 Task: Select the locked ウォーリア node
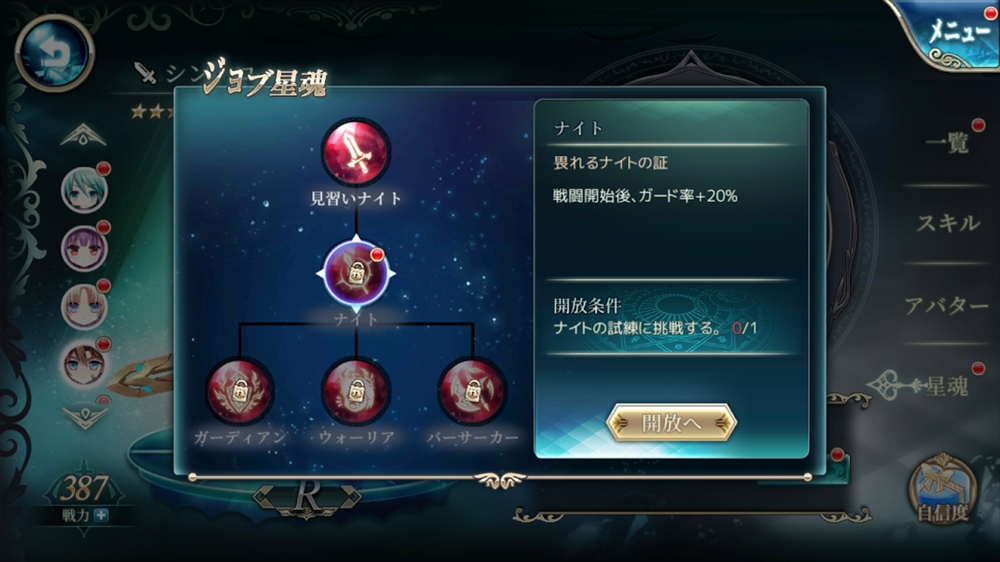(x=356, y=391)
